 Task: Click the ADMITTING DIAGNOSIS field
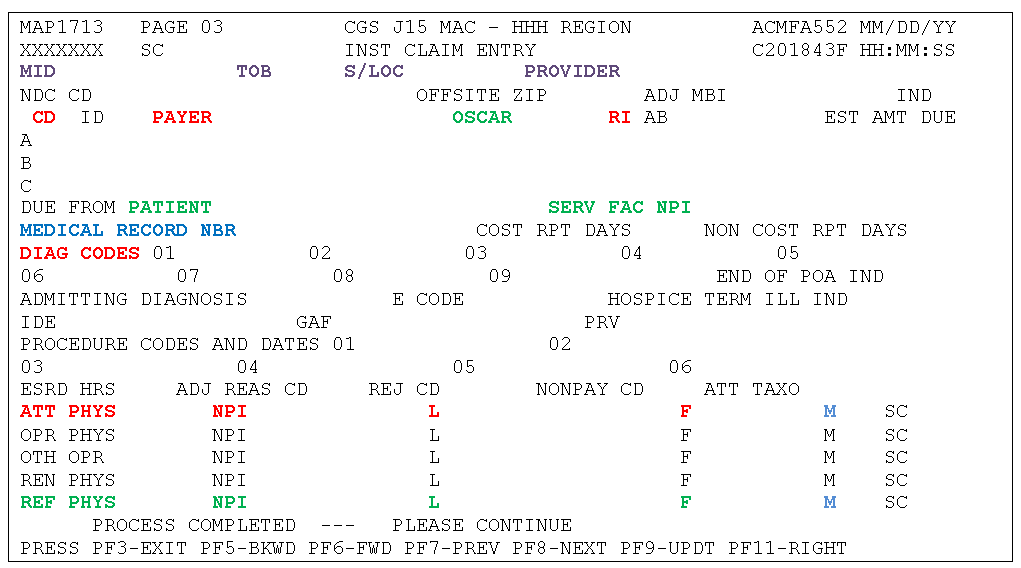[133, 299]
